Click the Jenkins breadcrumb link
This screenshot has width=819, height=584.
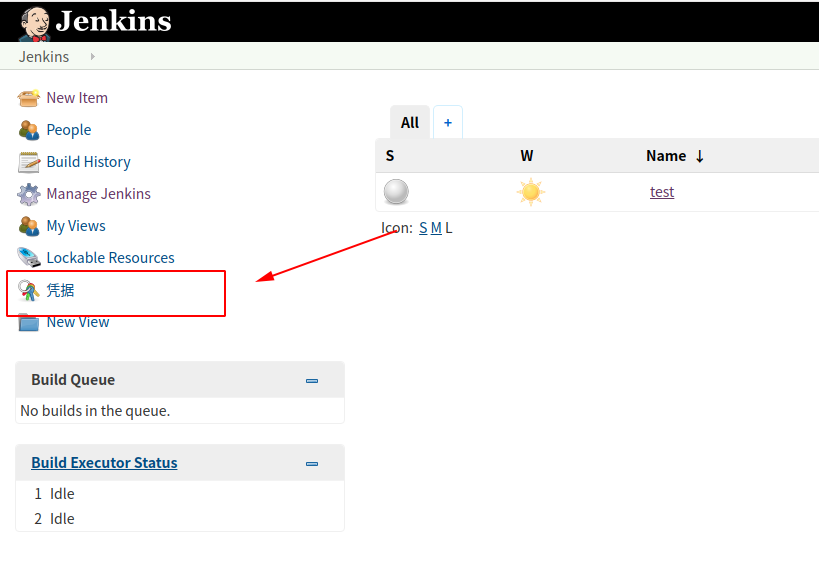point(44,56)
